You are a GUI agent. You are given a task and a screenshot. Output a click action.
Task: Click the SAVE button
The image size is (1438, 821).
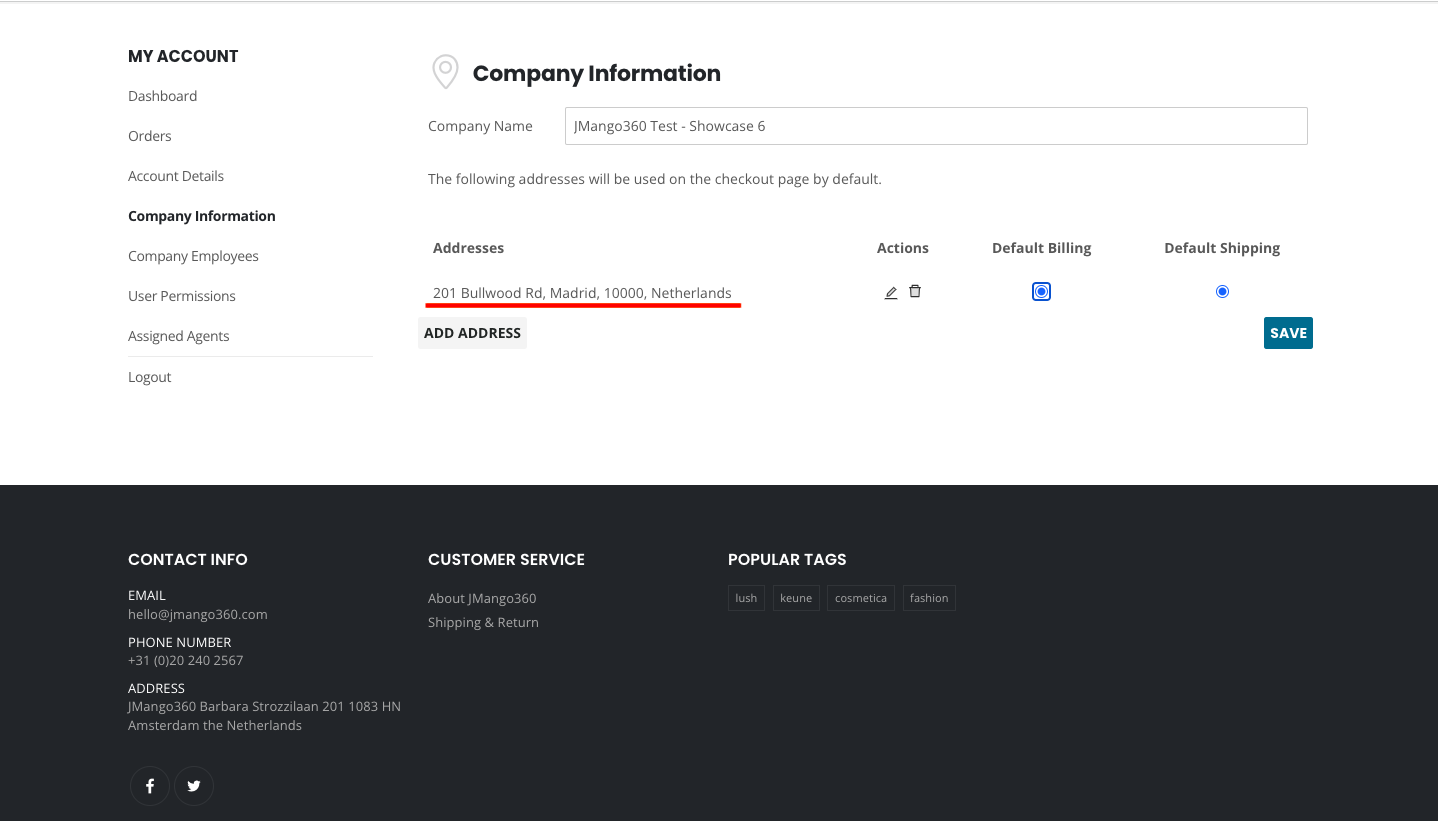[1288, 333]
